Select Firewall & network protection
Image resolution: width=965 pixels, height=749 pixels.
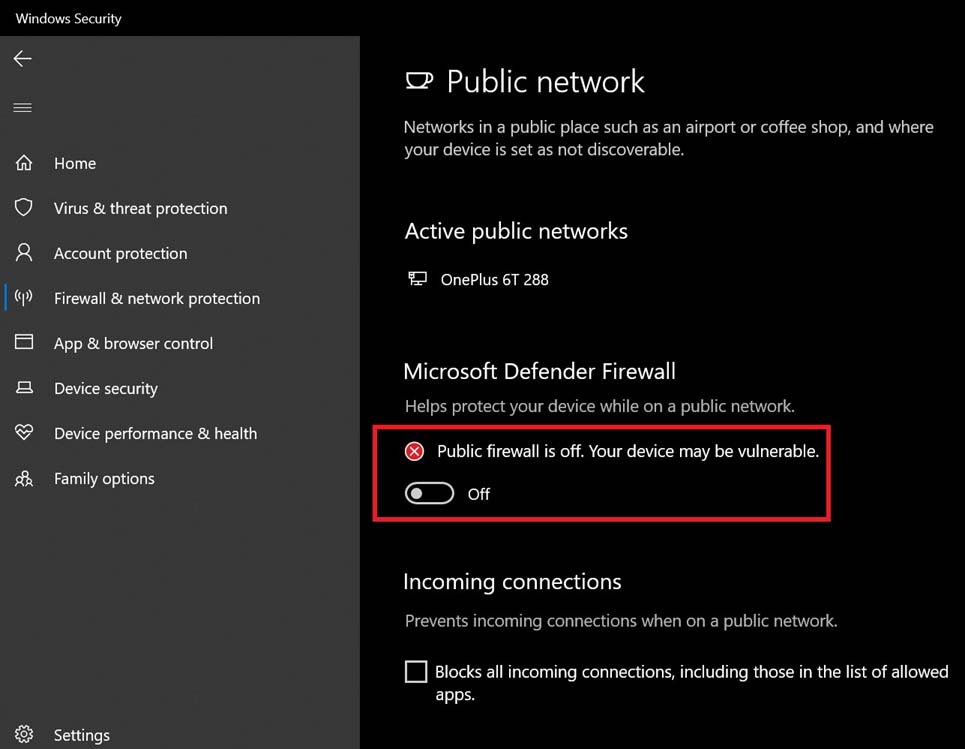click(x=180, y=298)
